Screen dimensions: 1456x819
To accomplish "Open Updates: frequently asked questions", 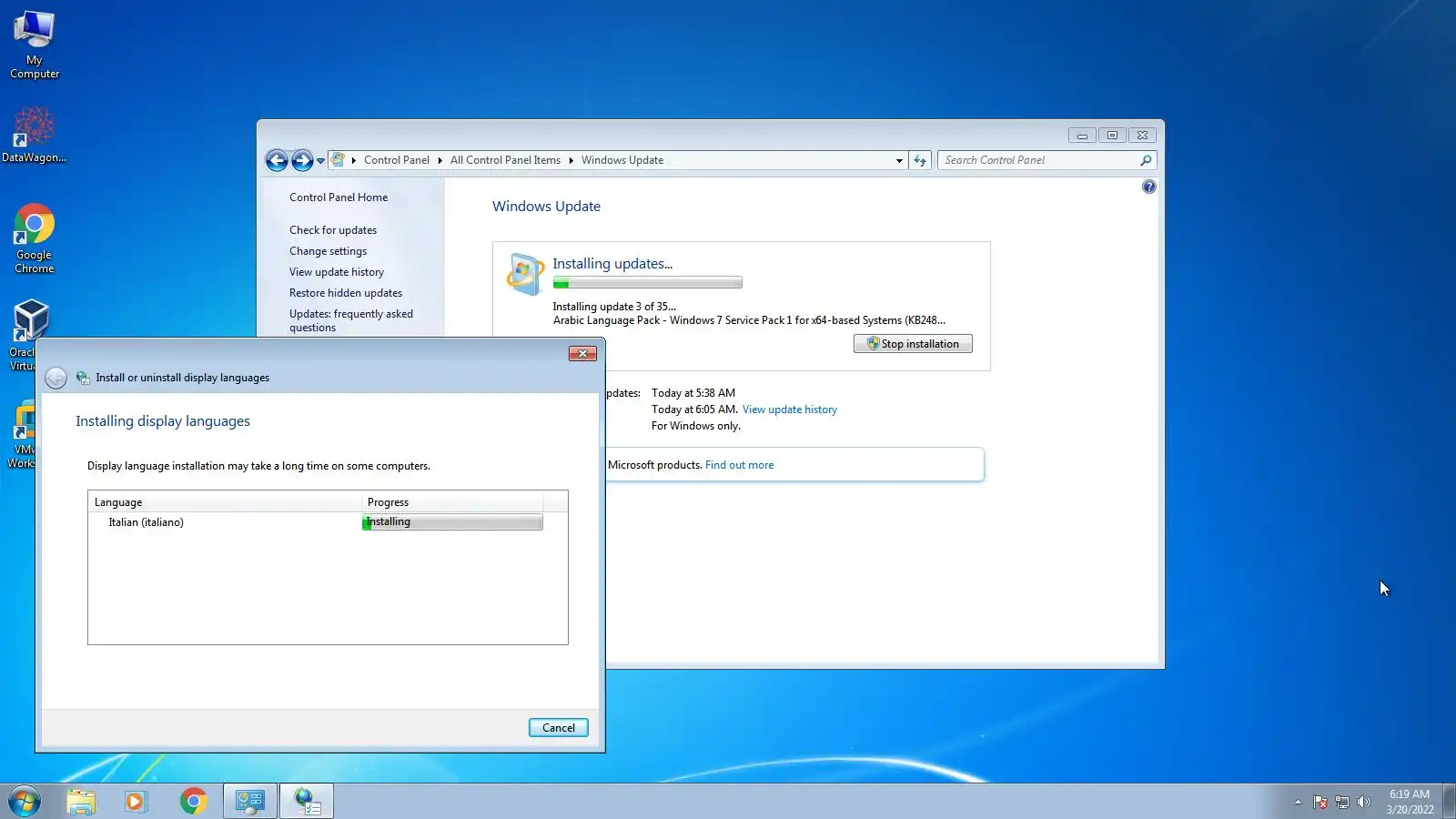I will (x=351, y=320).
